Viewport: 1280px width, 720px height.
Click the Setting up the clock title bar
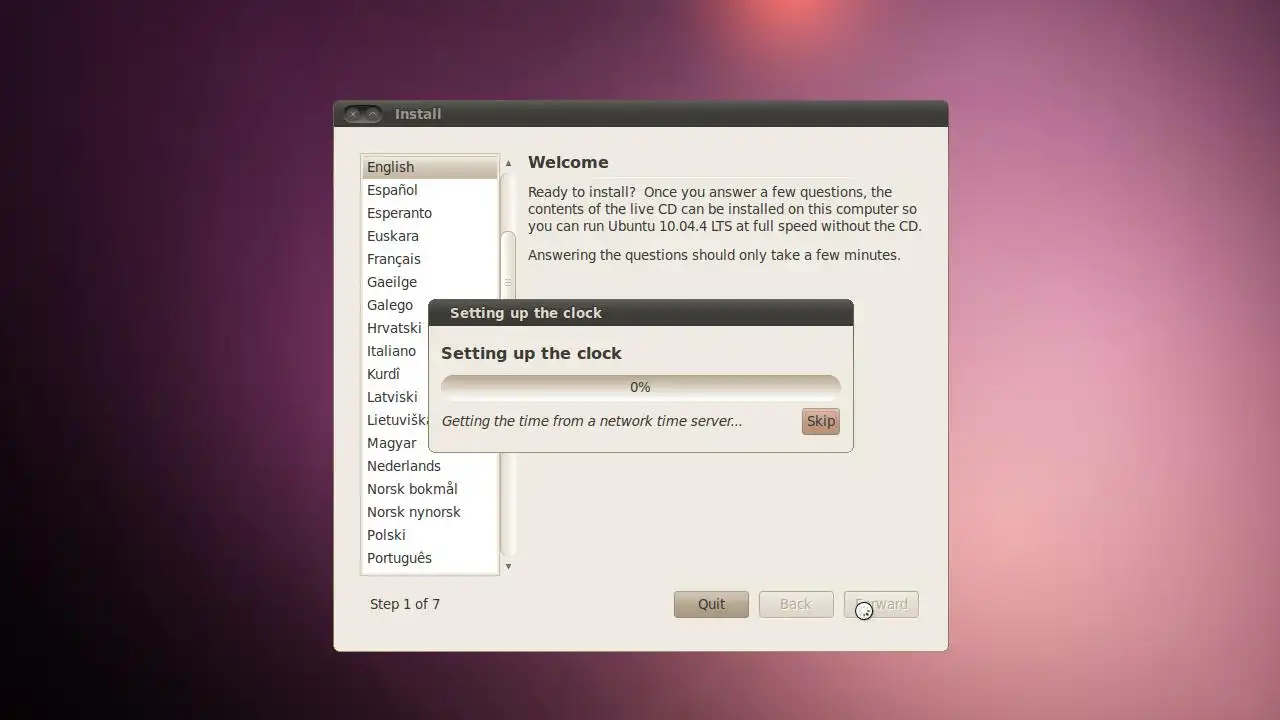640,313
